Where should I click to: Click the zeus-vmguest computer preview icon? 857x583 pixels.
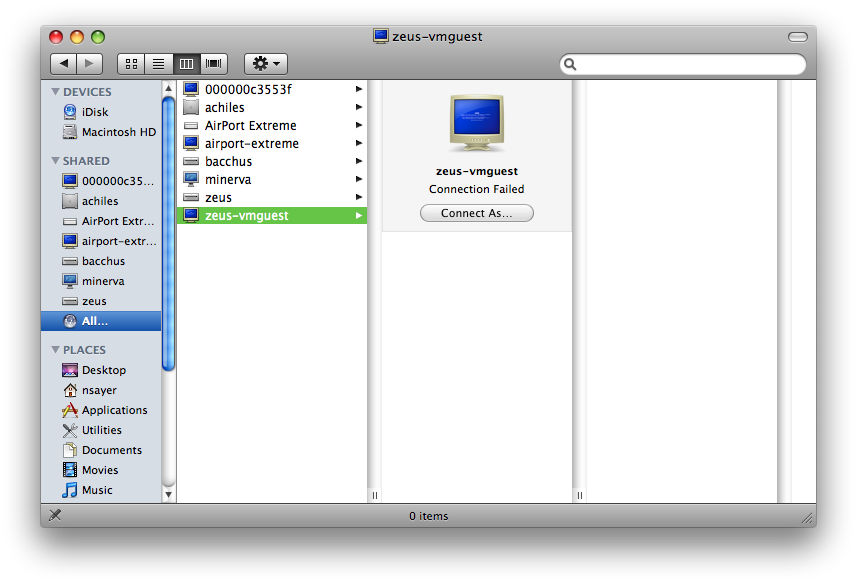pyautogui.click(x=477, y=123)
